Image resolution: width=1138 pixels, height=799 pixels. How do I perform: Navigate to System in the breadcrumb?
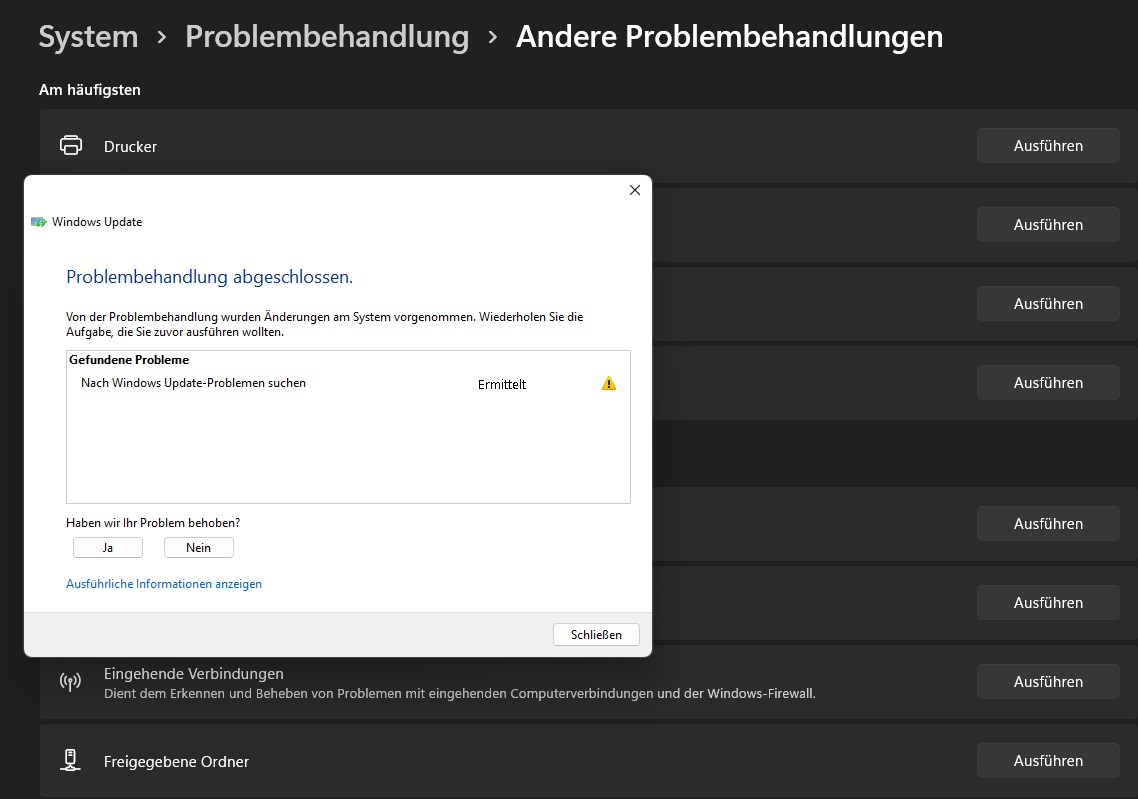tap(88, 36)
